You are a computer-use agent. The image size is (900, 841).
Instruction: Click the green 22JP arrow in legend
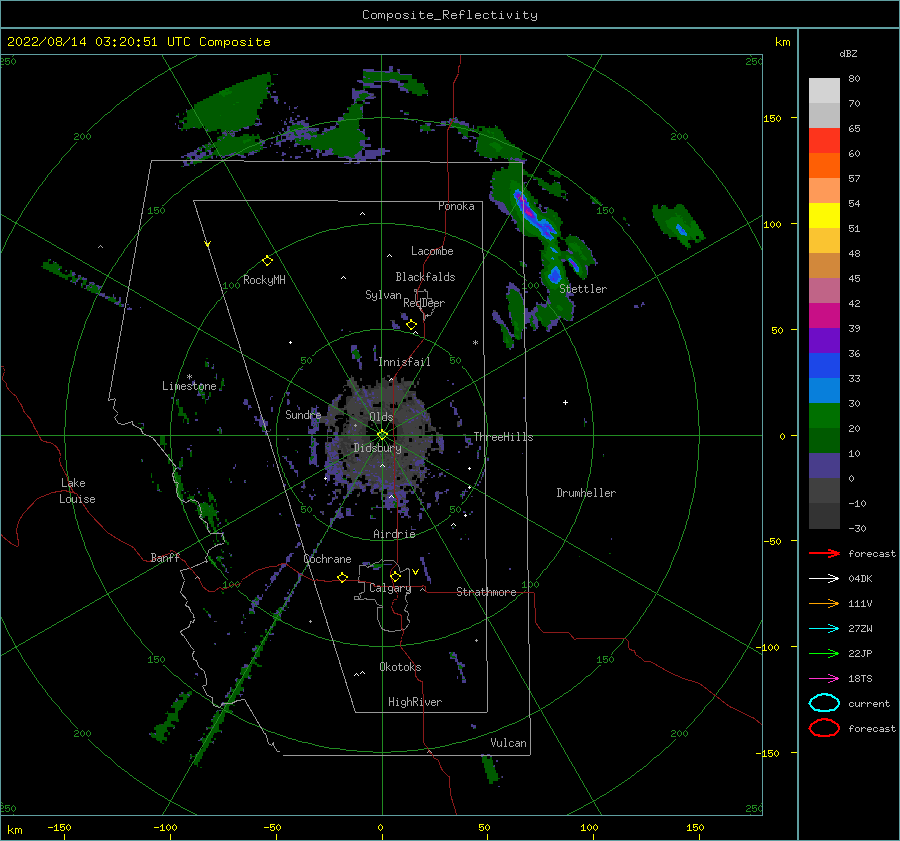(824, 653)
